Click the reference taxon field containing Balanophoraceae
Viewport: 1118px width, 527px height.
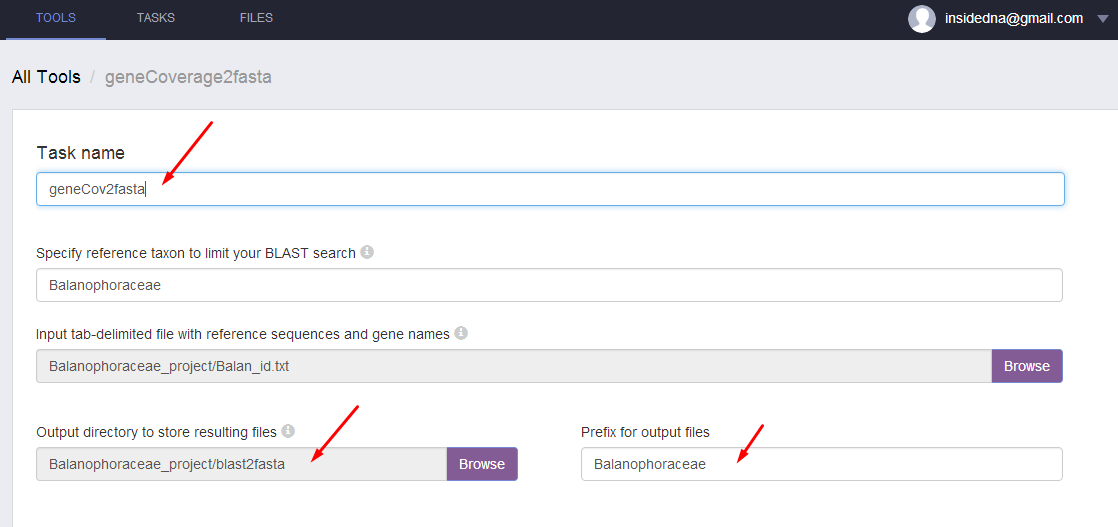tap(549, 285)
